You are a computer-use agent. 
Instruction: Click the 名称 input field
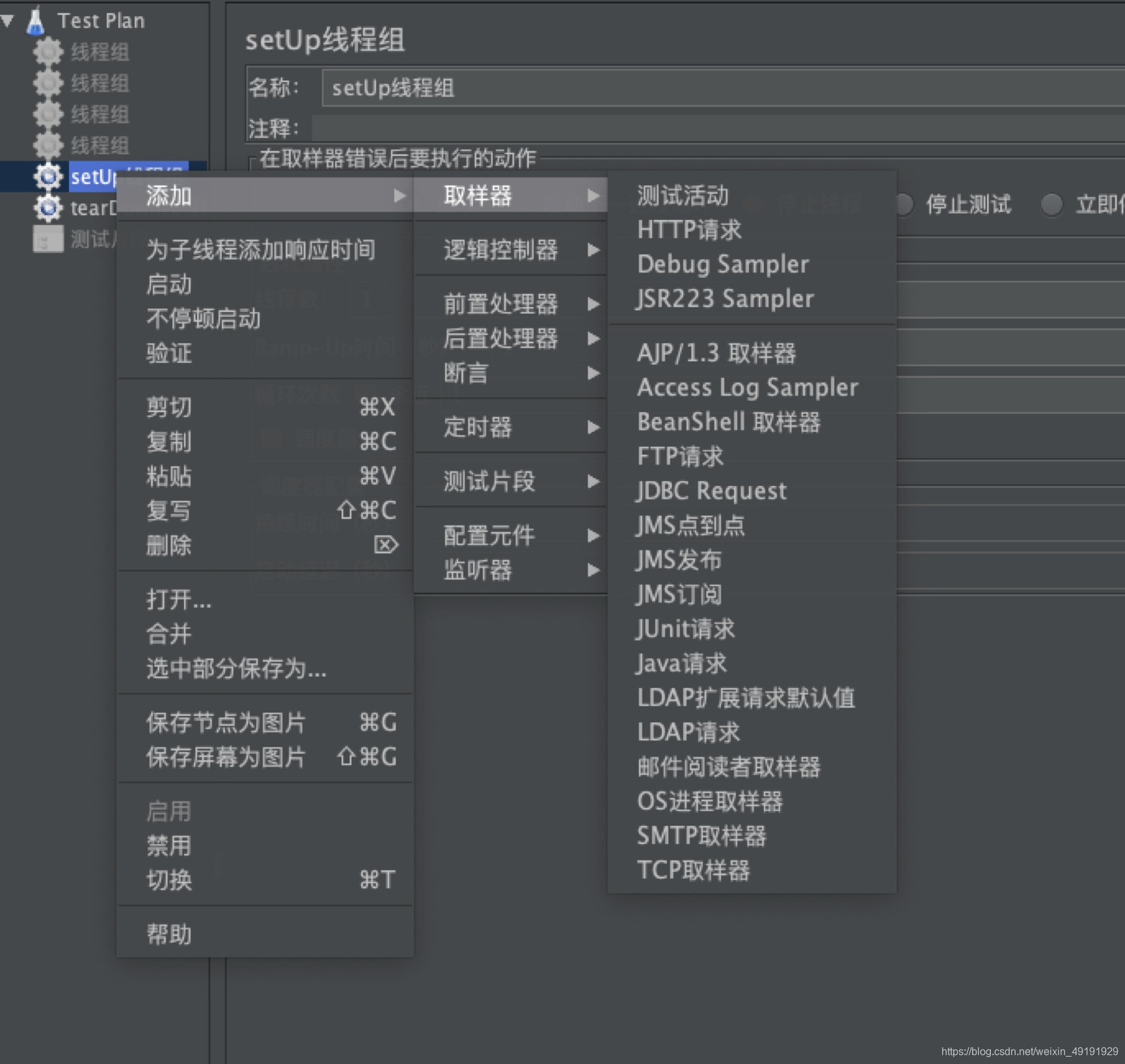pyautogui.click(x=723, y=88)
